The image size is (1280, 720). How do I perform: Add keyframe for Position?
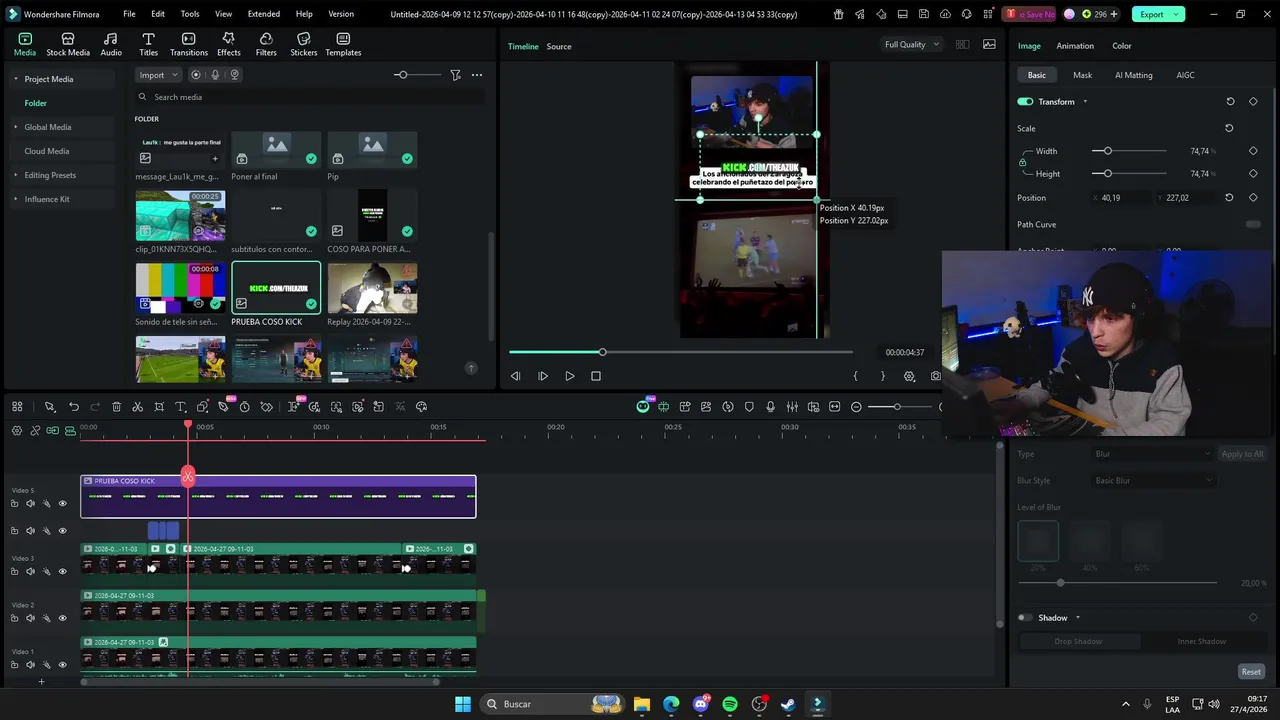(1253, 198)
